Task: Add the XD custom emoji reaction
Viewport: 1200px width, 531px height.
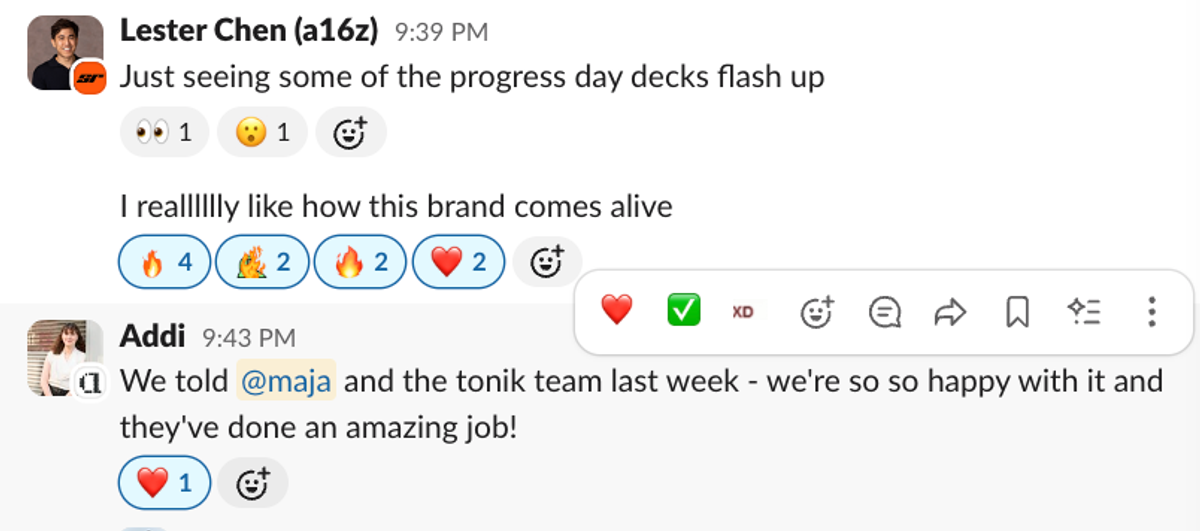Action: click(743, 312)
